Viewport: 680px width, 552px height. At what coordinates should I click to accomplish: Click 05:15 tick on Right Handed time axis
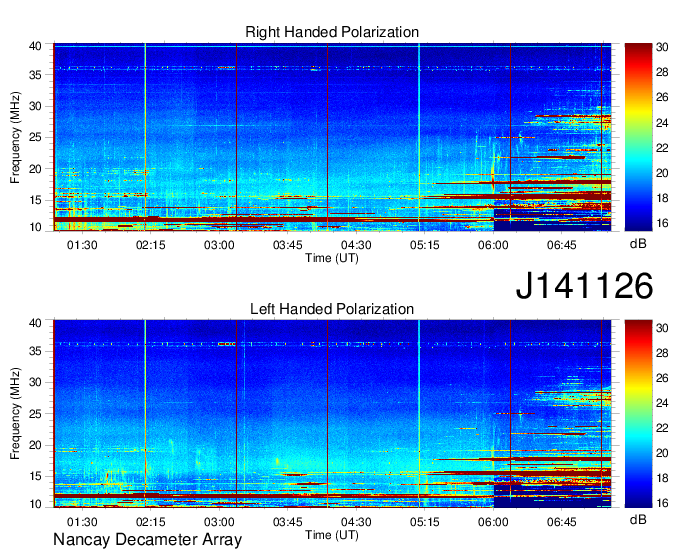point(425,245)
